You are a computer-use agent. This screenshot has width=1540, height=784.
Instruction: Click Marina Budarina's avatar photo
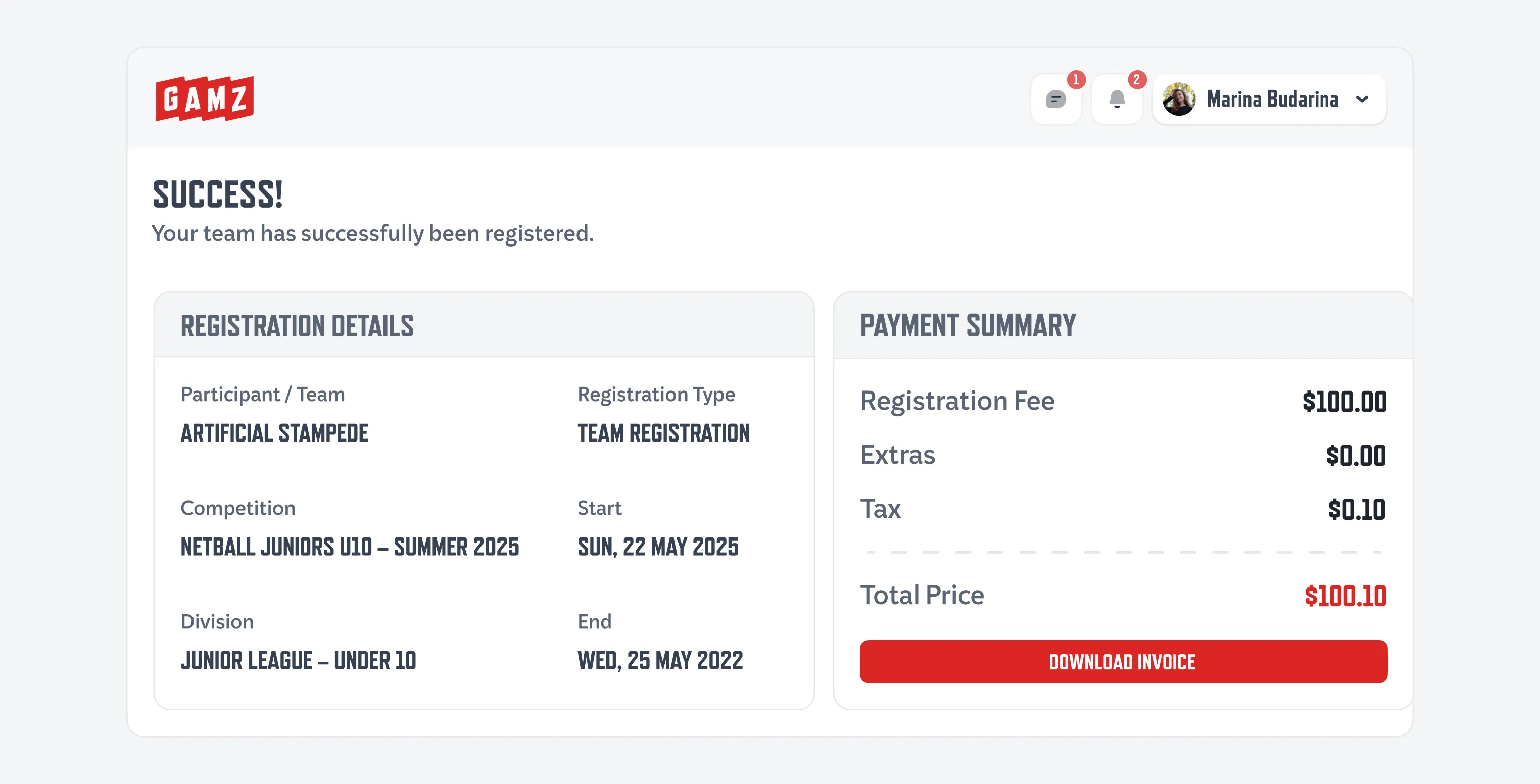pos(1179,99)
